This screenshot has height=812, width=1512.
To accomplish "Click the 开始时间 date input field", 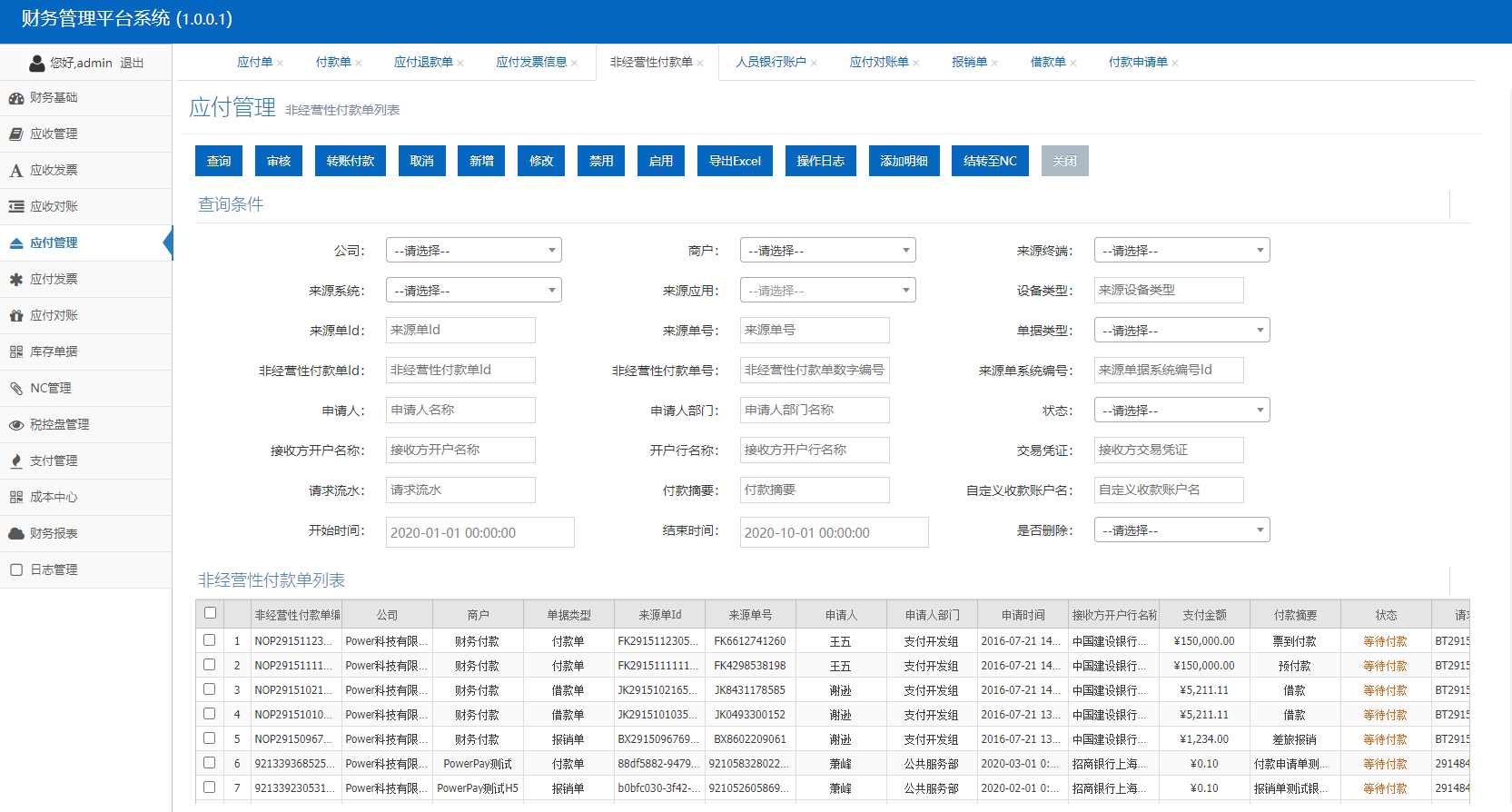I will (479, 532).
